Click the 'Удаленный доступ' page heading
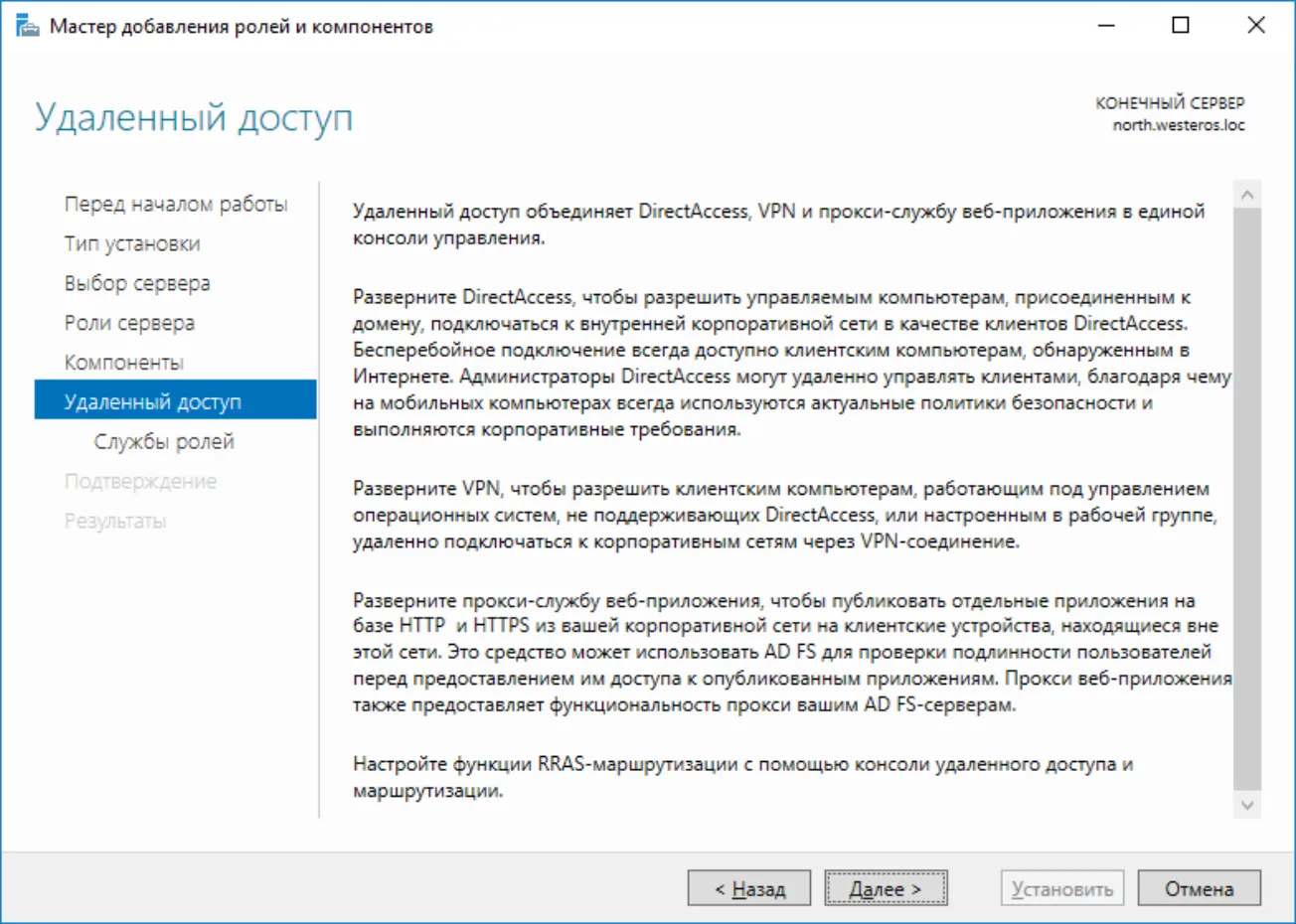 [x=194, y=117]
